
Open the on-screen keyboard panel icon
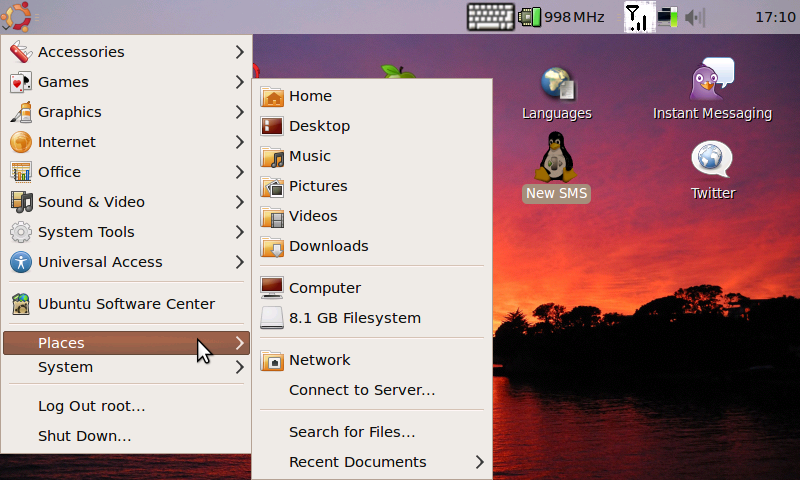pyautogui.click(x=490, y=17)
